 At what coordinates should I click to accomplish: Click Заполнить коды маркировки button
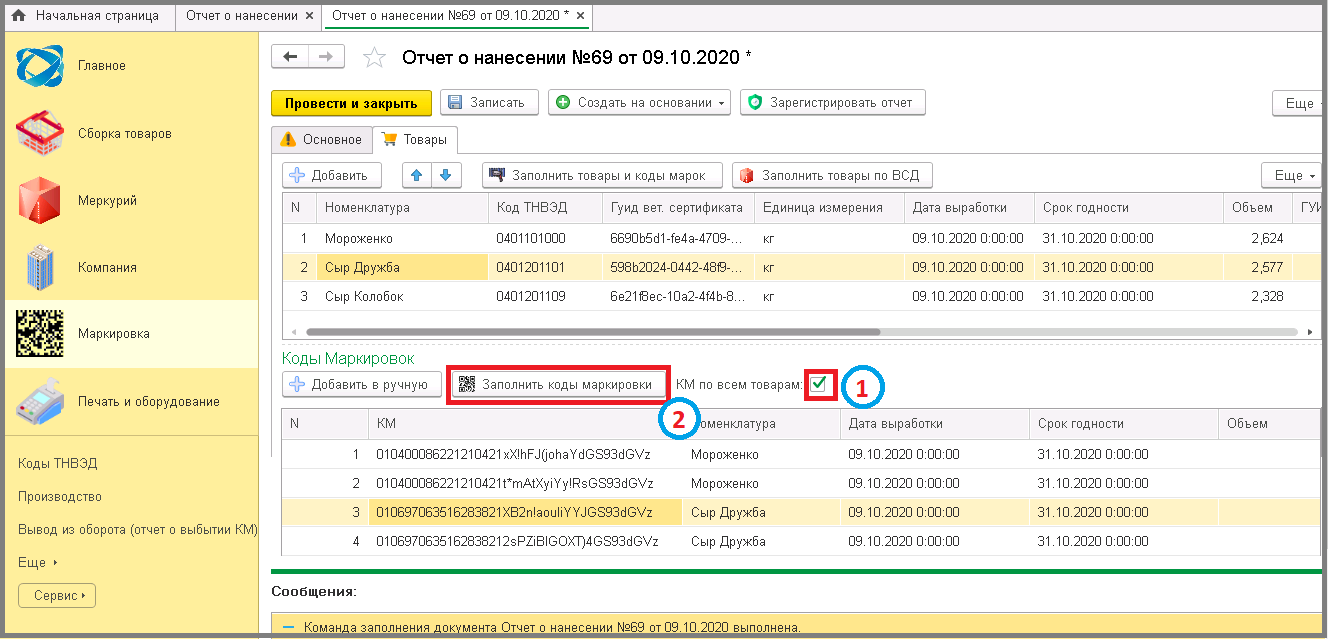pyautogui.click(x=558, y=384)
